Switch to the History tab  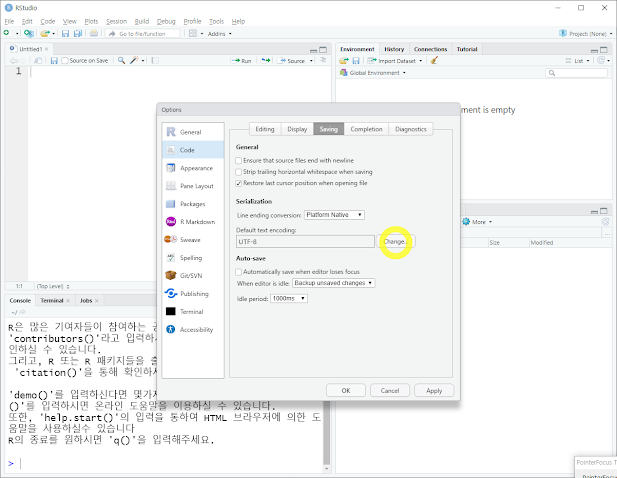(x=394, y=49)
